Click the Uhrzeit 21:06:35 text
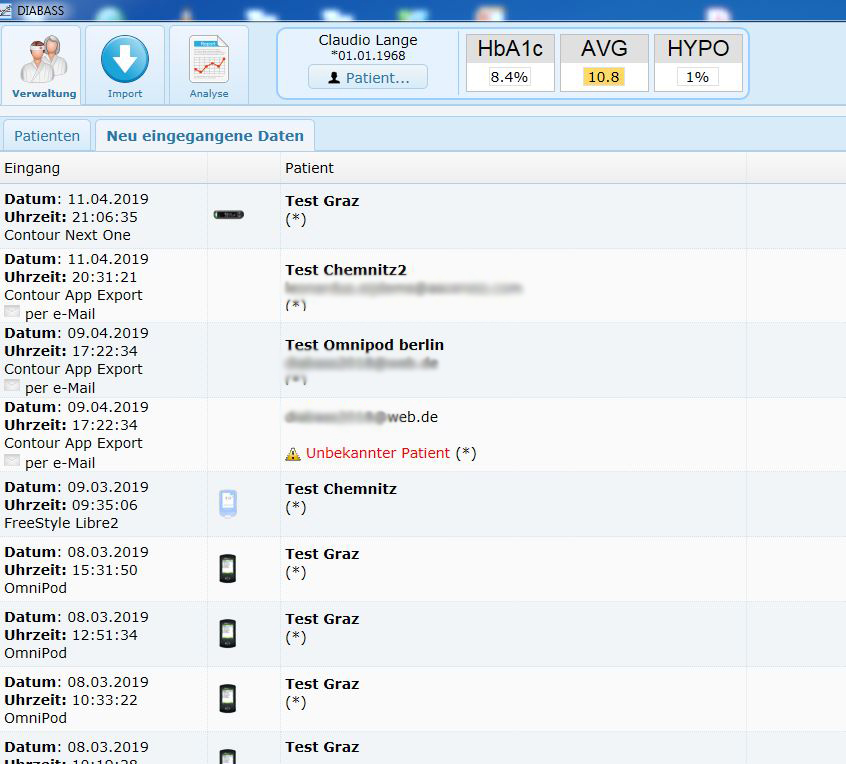Screen dimensions: 846x764 coord(71,217)
